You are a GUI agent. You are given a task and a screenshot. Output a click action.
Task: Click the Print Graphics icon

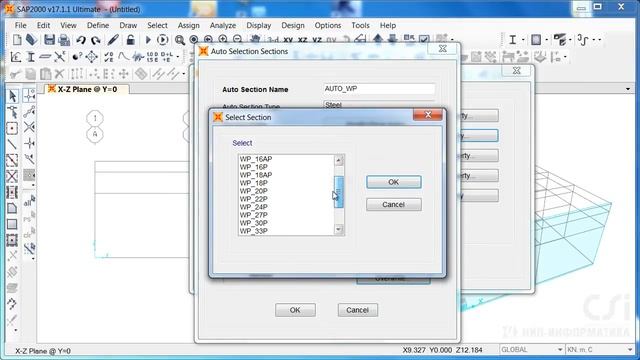pyautogui.click(x=64, y=40)
